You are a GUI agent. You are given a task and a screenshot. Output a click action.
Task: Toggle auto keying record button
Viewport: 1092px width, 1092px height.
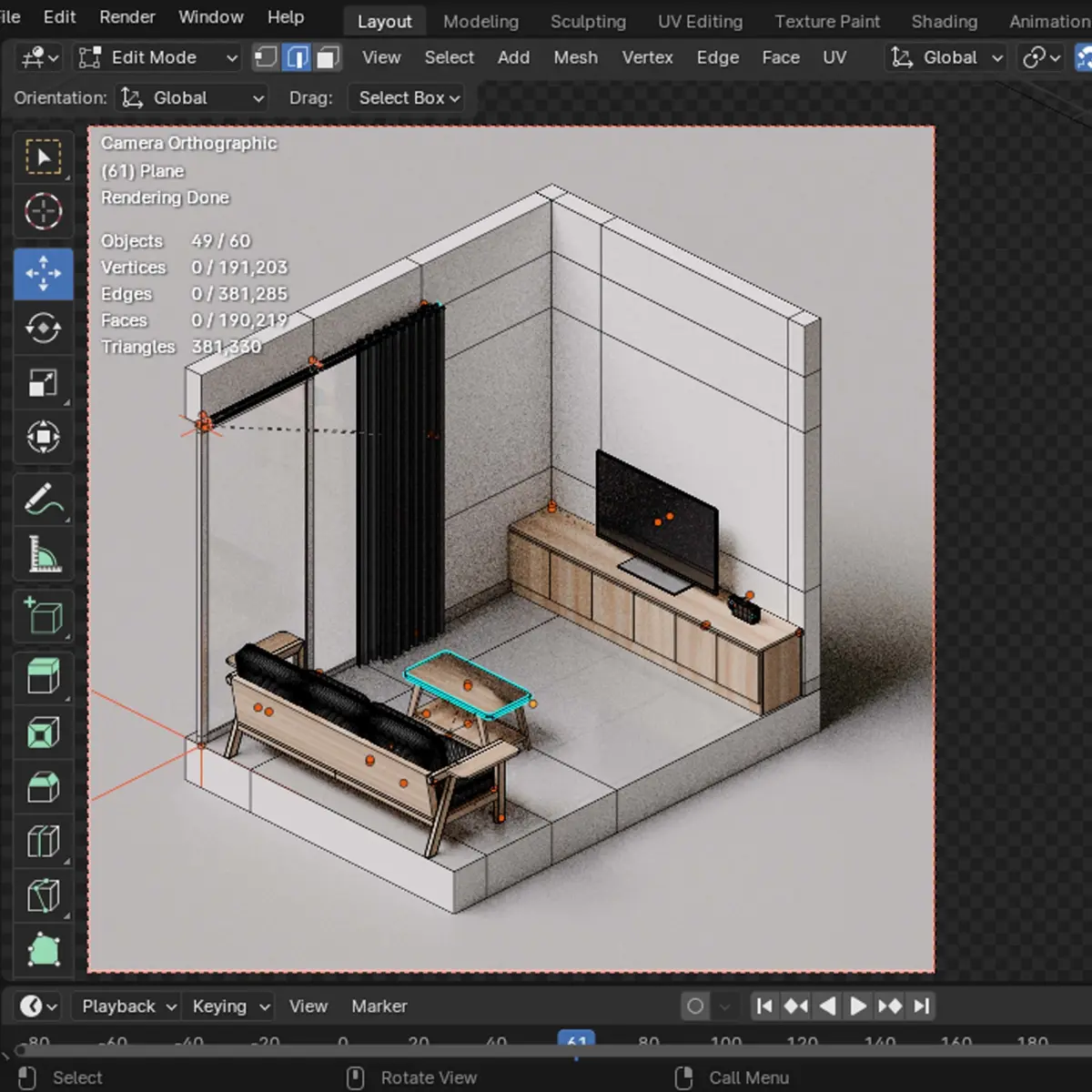point(695,1006)
